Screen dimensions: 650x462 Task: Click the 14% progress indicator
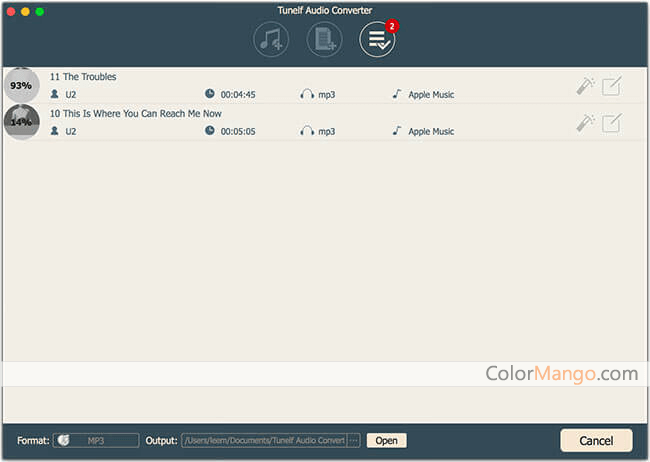point(21,122)
